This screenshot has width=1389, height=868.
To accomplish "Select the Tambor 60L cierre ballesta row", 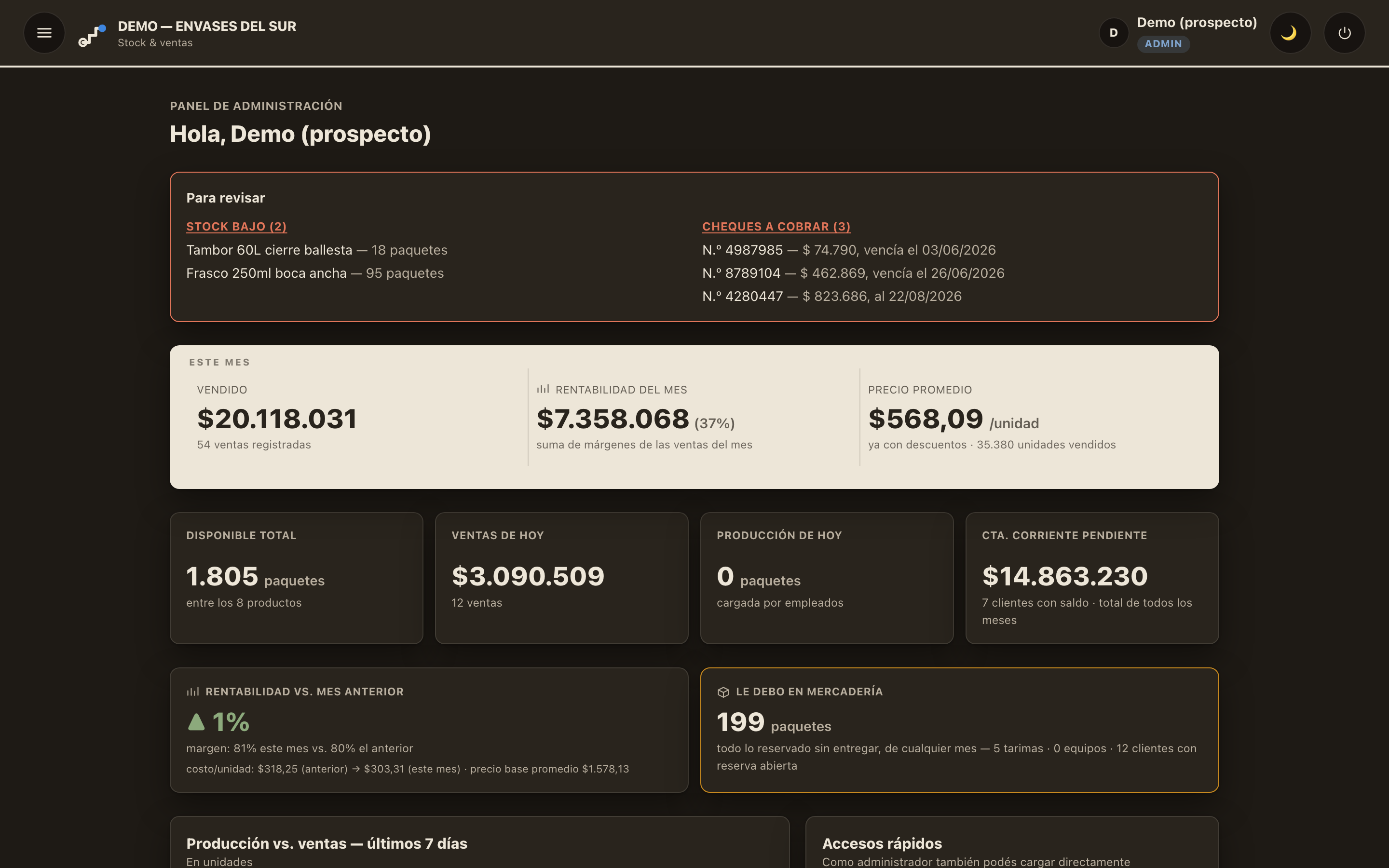I will point(317,250).
